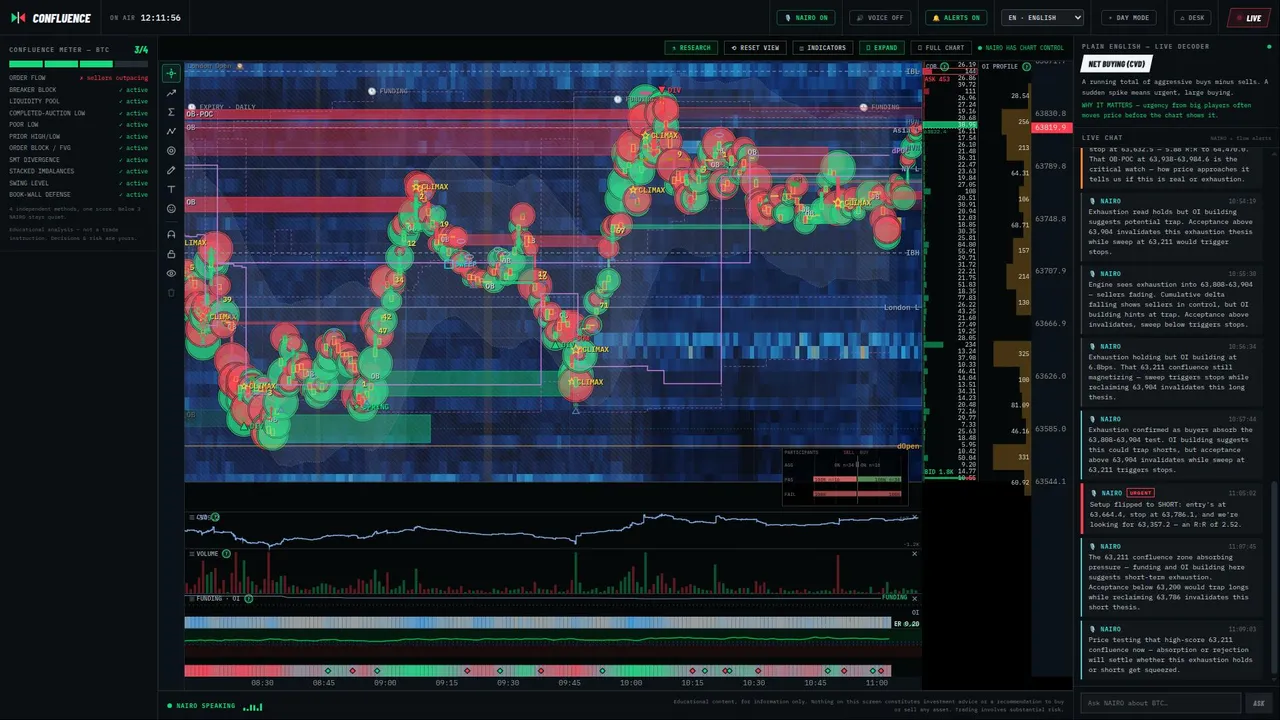Select the polyline path drawing tool

(x=171, y=131)
